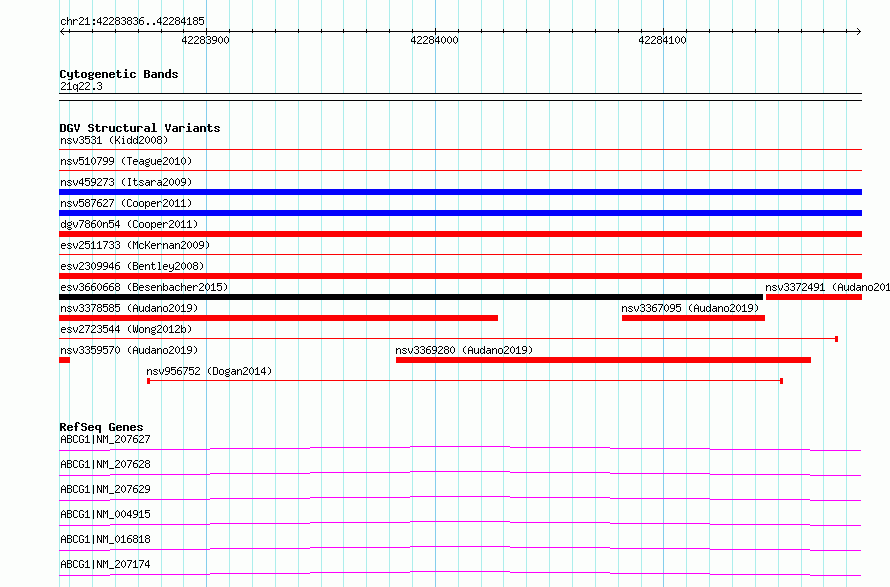This screenshot has height=587, width=890.
Task: Click the nsv3372491 red bar
Action: [x=814, y=297]
